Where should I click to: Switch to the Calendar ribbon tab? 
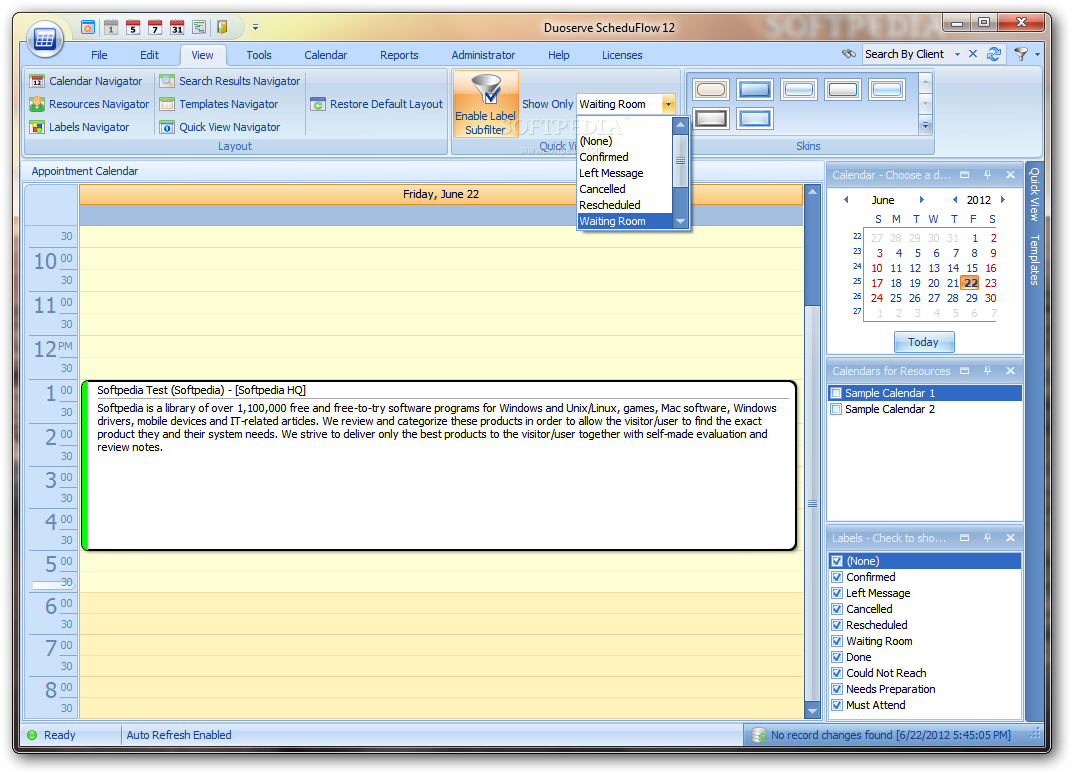pos(325,55)
